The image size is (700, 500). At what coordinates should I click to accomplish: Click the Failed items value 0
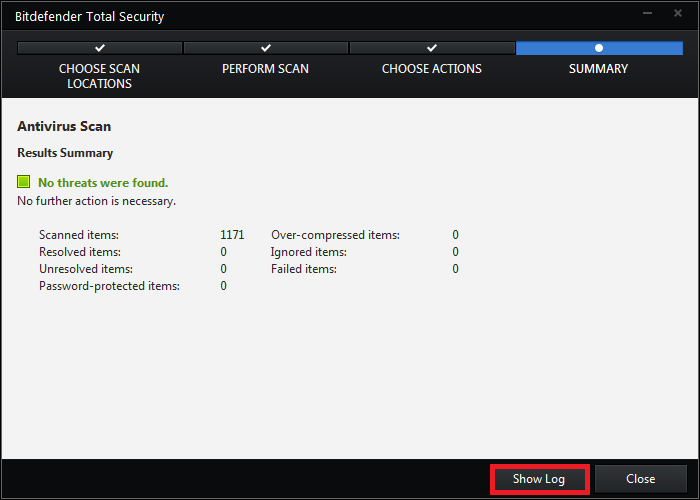point(455,269)
